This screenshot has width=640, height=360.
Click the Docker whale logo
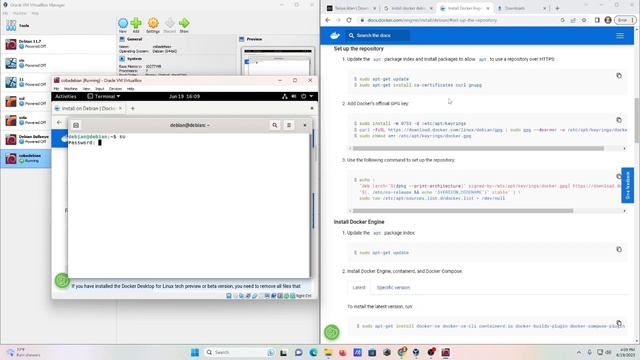tap(335, 36)
